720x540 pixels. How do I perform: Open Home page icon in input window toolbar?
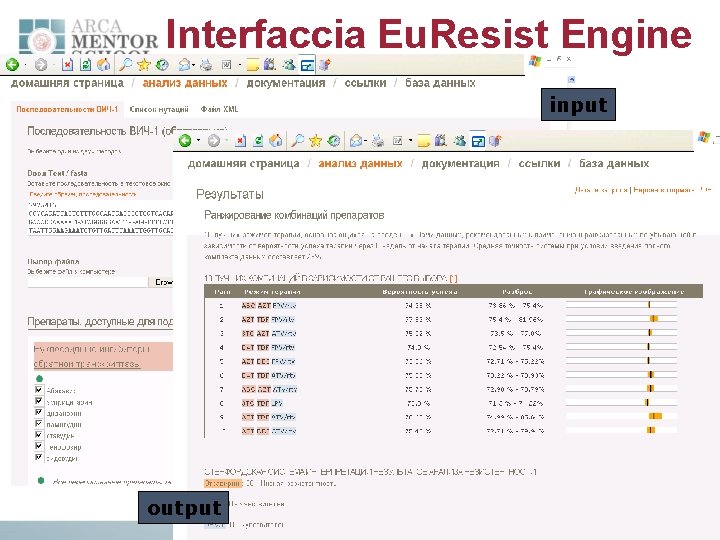103,65
